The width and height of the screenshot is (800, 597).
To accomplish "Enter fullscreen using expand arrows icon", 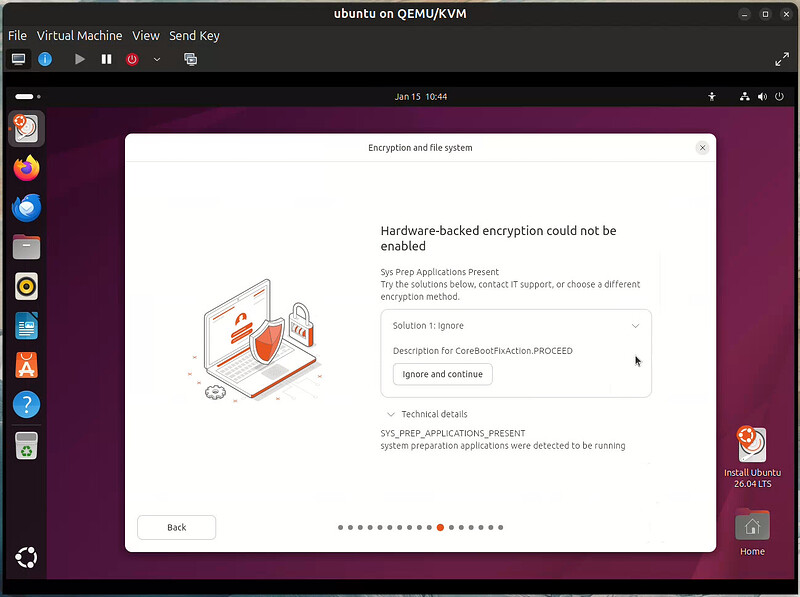I will pos(783,59).
